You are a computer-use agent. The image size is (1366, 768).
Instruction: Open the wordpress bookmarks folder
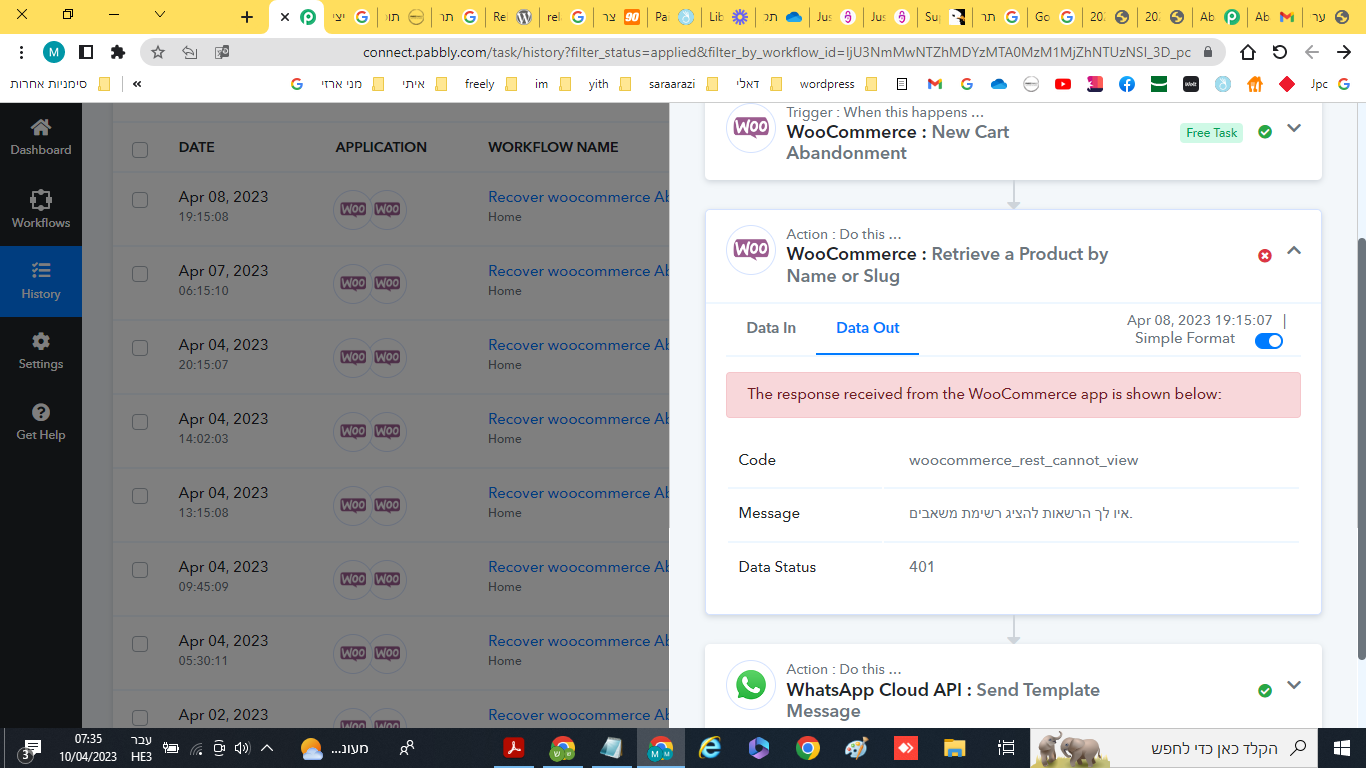[838, 84]
